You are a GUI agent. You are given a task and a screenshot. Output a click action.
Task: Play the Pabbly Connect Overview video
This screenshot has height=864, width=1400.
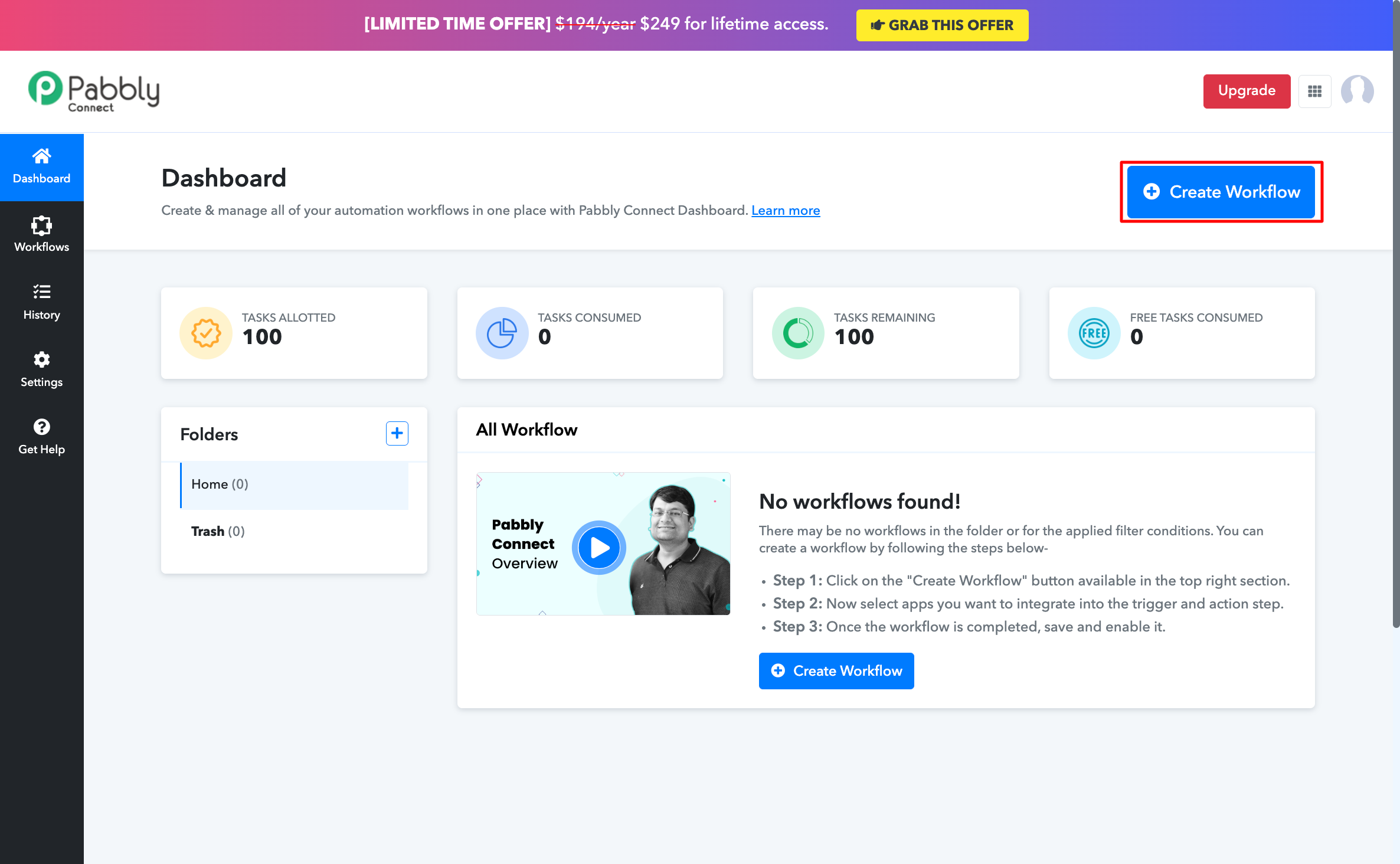(x=599, y=547)
